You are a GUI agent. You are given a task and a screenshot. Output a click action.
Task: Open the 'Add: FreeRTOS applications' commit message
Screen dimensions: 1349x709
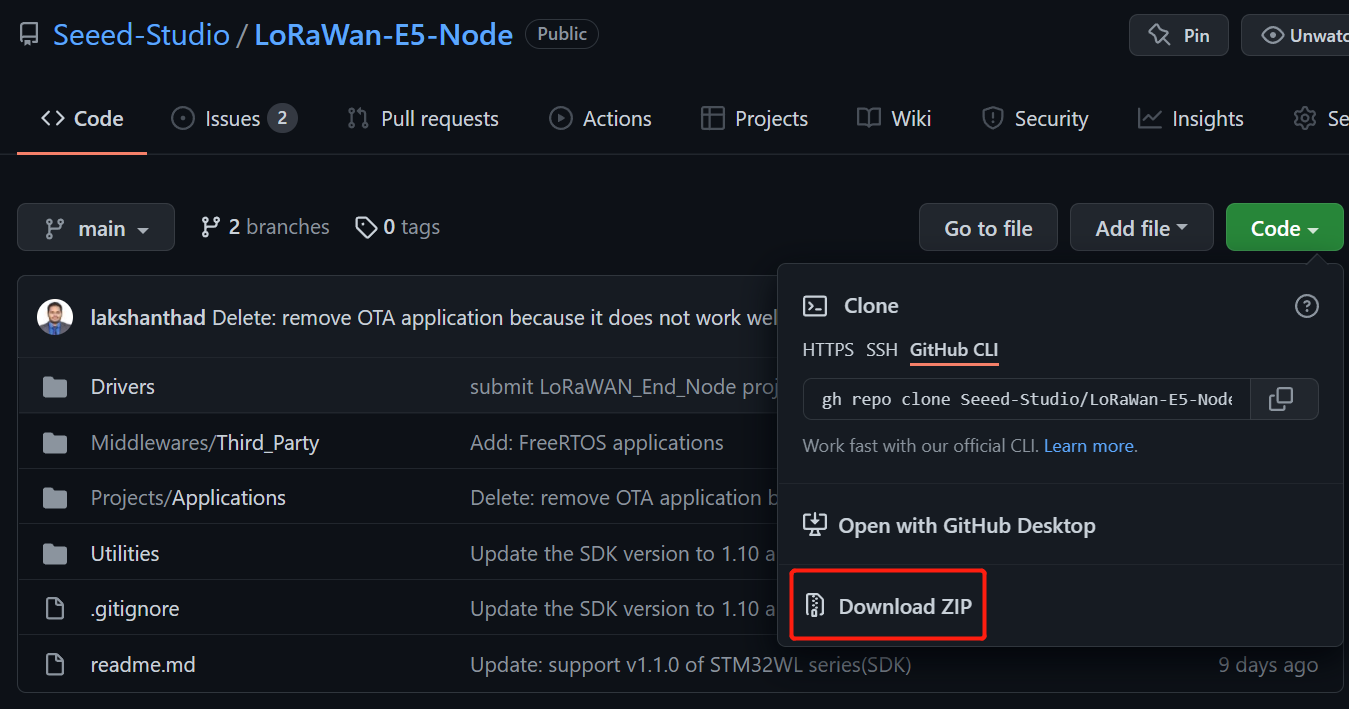coord(597,443)
